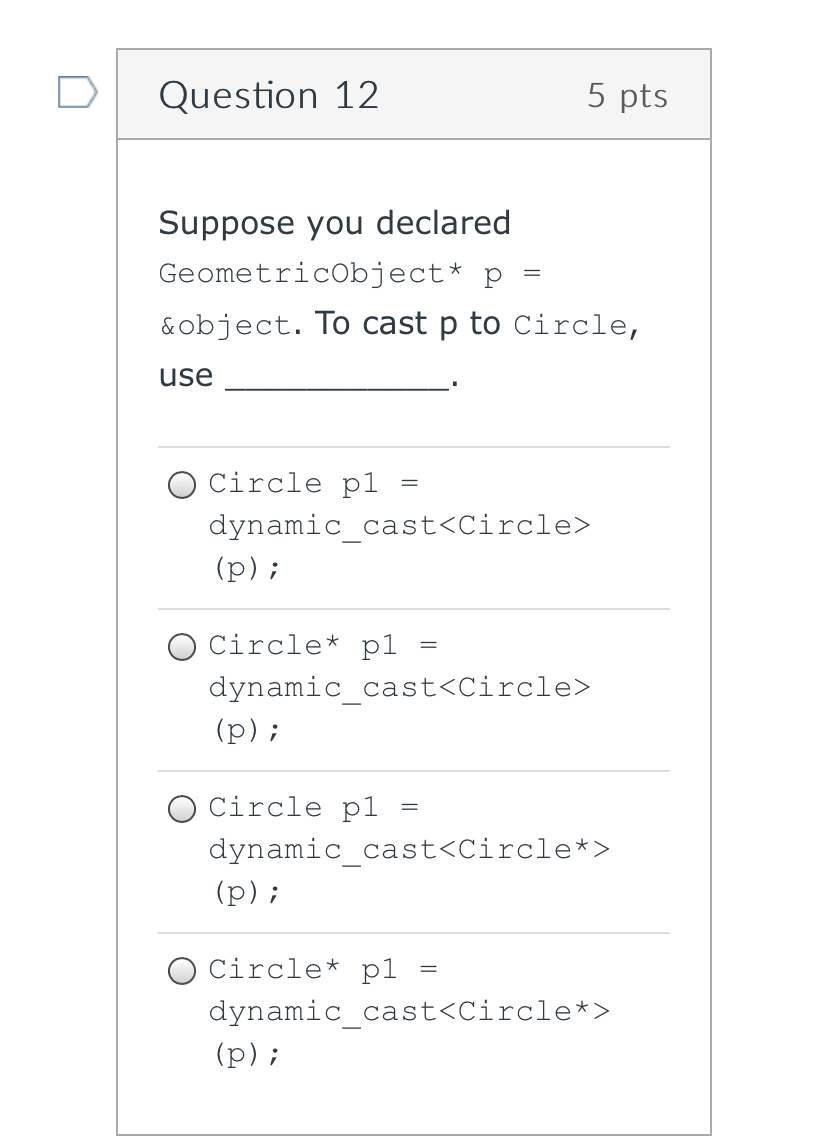Select radio for "Circle p1 = dynamic_cast<Circle>(p);"
This screenshot has width=828, height=1145.
pos(182,485)
